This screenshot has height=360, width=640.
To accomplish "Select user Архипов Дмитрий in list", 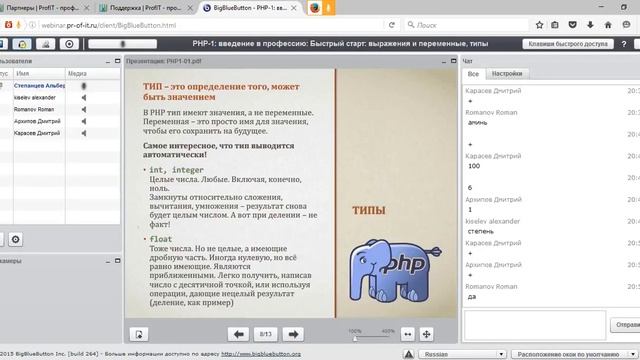I will click(37, 121).
